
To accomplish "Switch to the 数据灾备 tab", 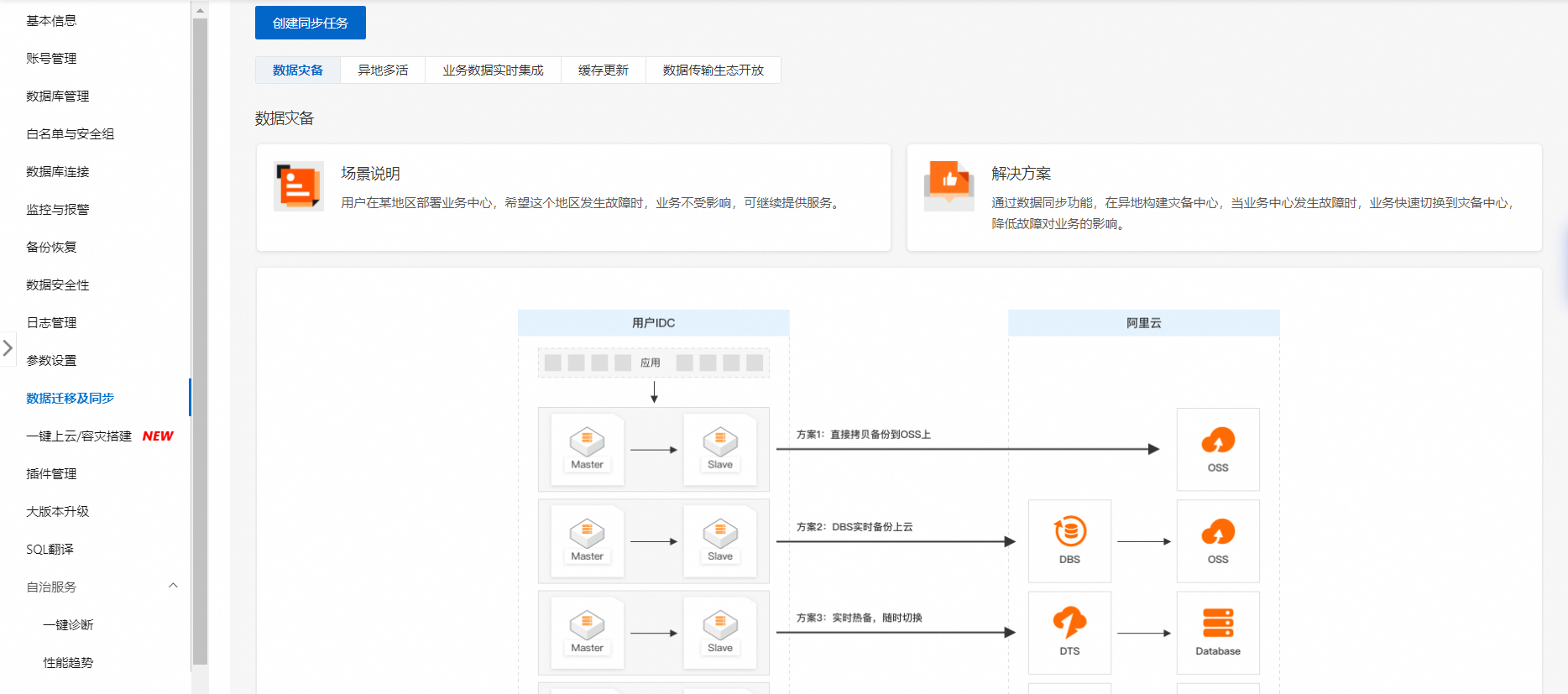I will (298, 70).
